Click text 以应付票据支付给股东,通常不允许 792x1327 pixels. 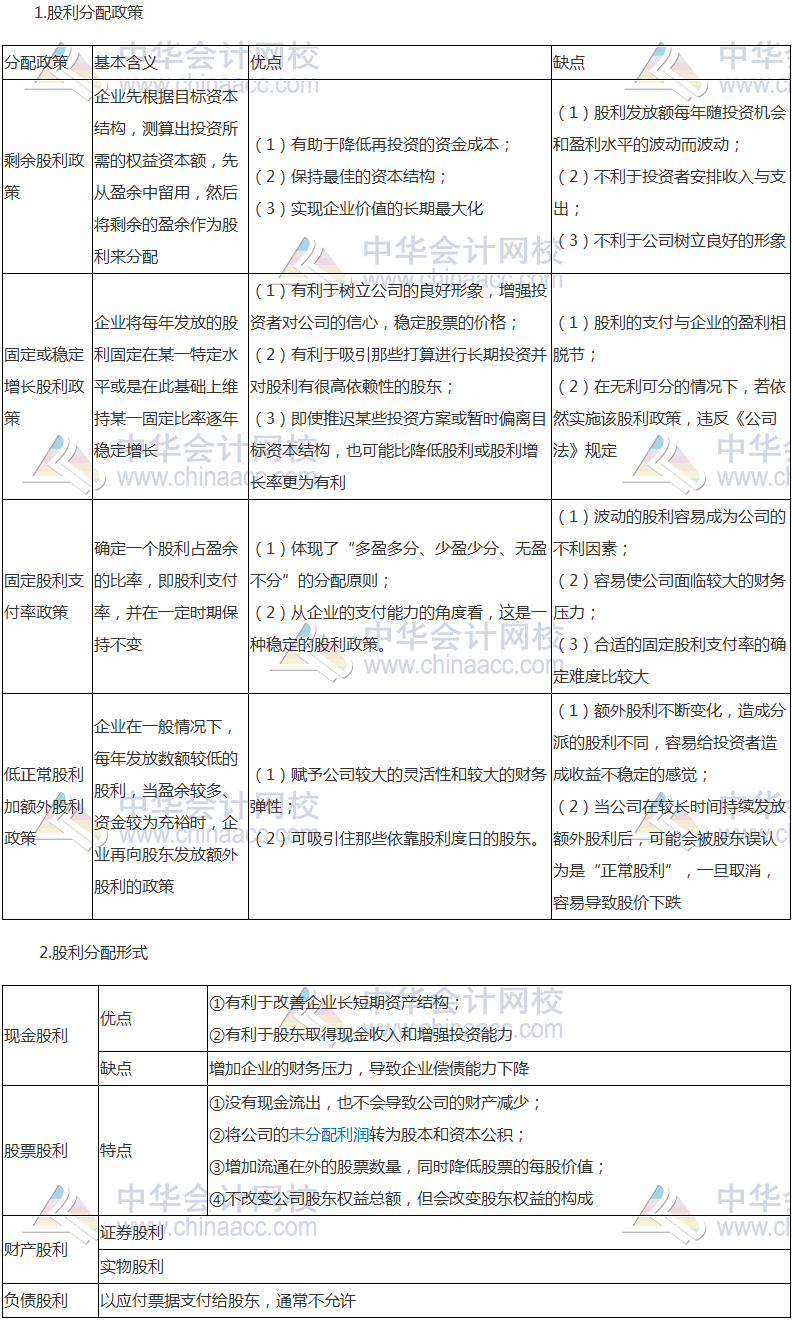pos(227,1300)
